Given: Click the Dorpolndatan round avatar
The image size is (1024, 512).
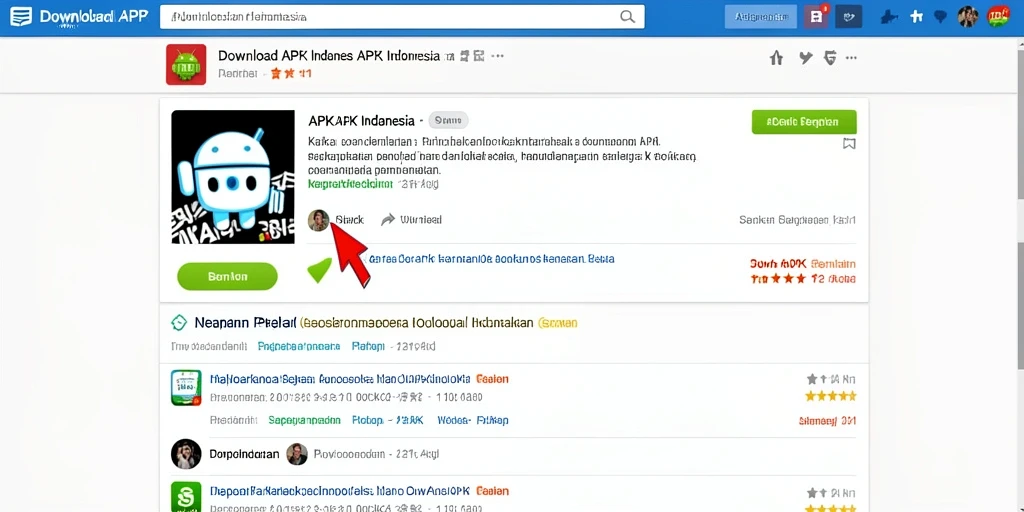Looking at the screenshot, I should (x=186, y=454).
